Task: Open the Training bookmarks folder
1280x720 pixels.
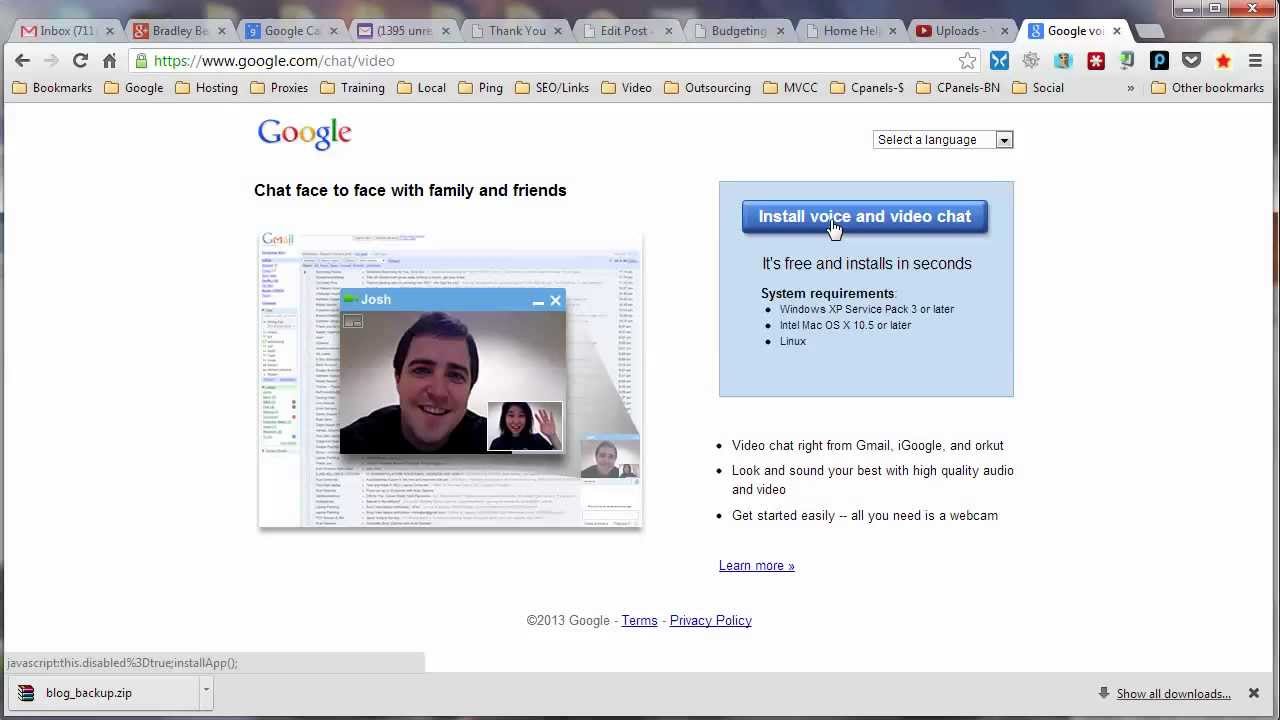Action: 352,88
